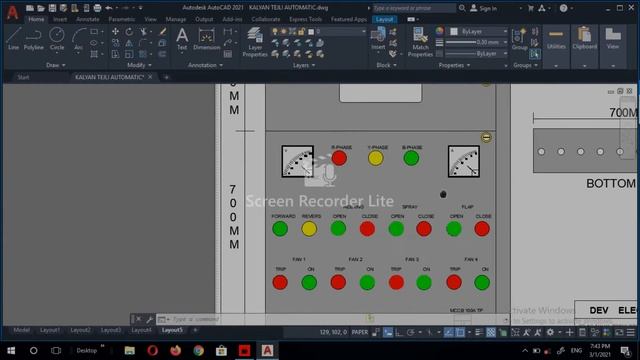The width and height of the screenshot is (640, 360).
Task: Expand the Annotation panel dropdown
Action: 205,65
